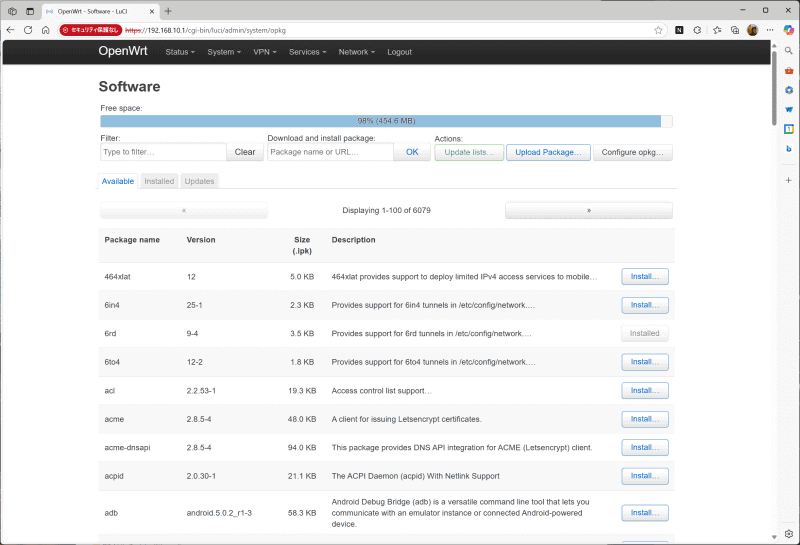Screen dimensions: 800x545
Task: Open favorites list icon
Action: [717, 30]
